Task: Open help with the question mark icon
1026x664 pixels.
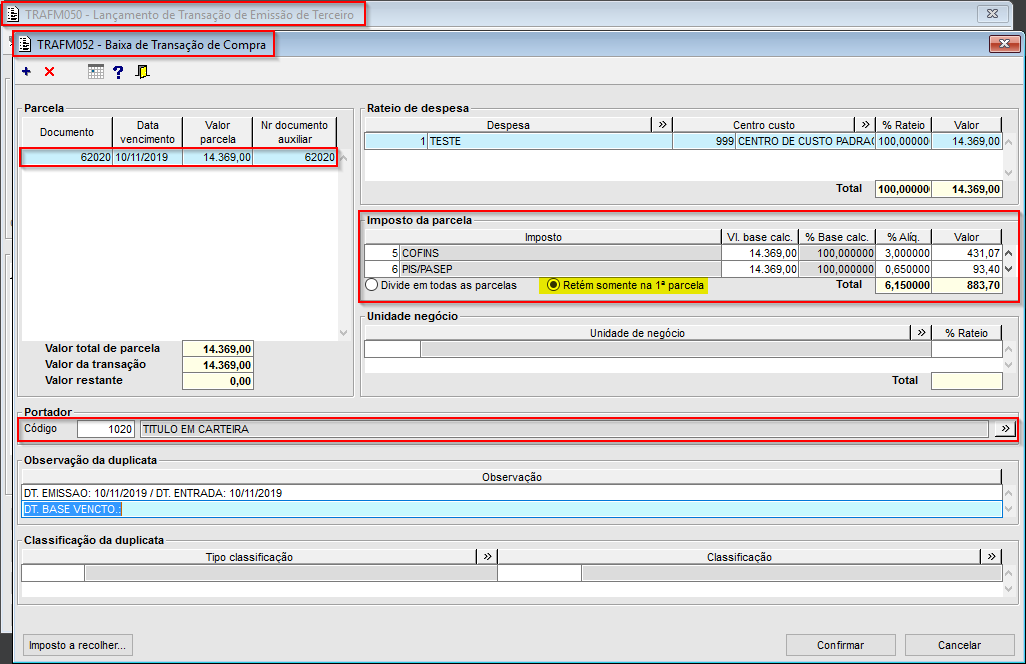Action: click(118, 72)
